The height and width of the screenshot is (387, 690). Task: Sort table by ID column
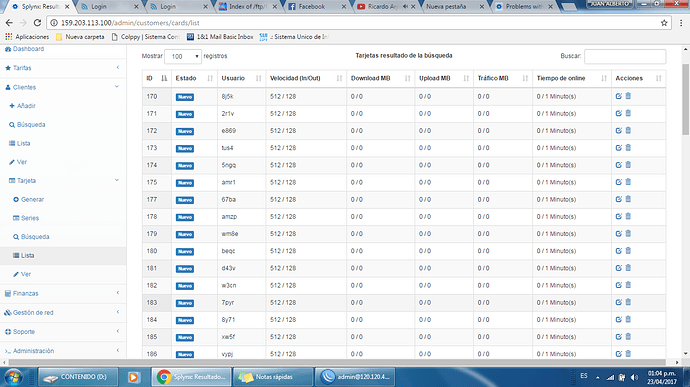coord(156,78)
